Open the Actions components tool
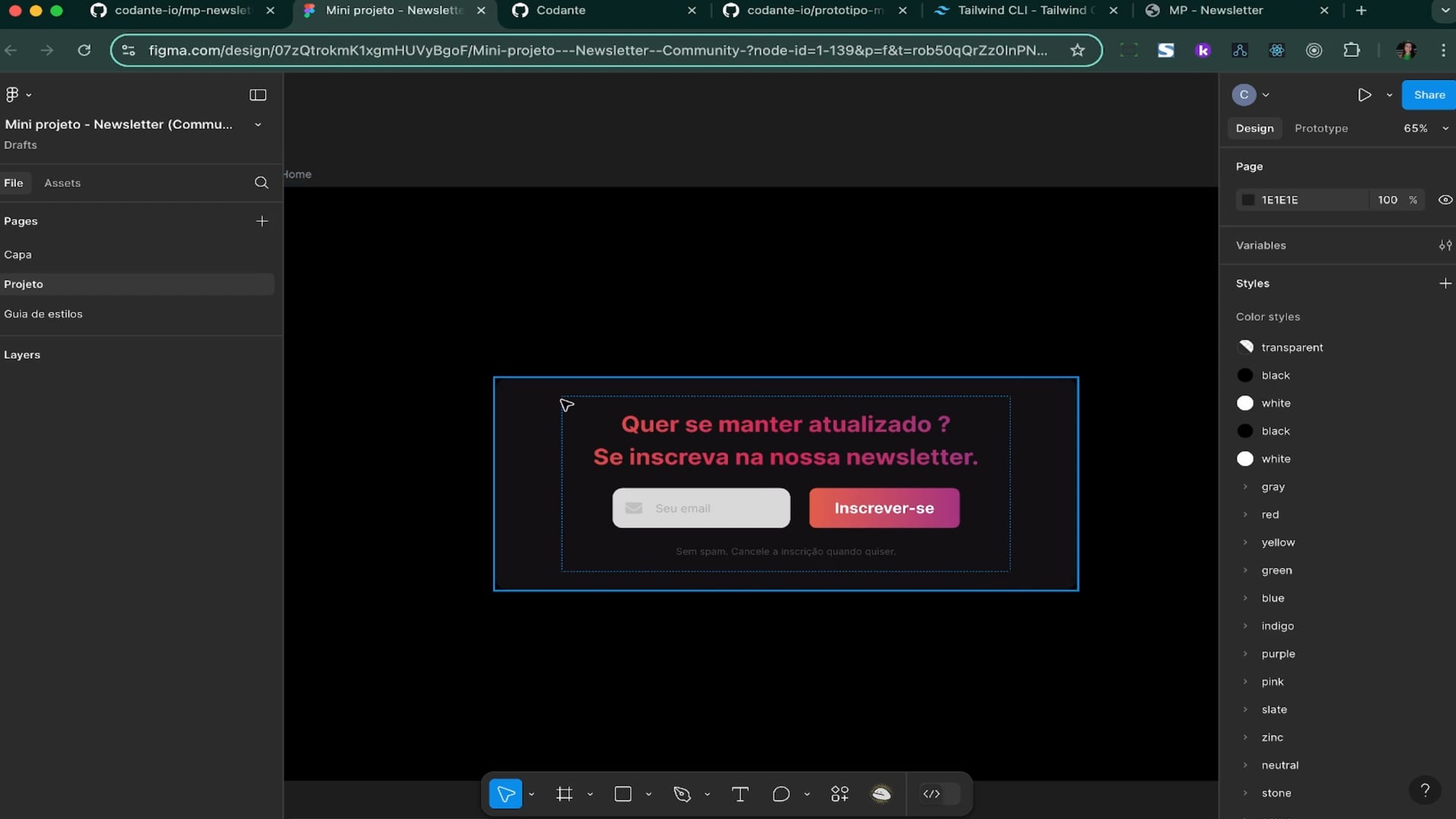This screenshot has width=1456, height=819. click(x=839, y=794)
